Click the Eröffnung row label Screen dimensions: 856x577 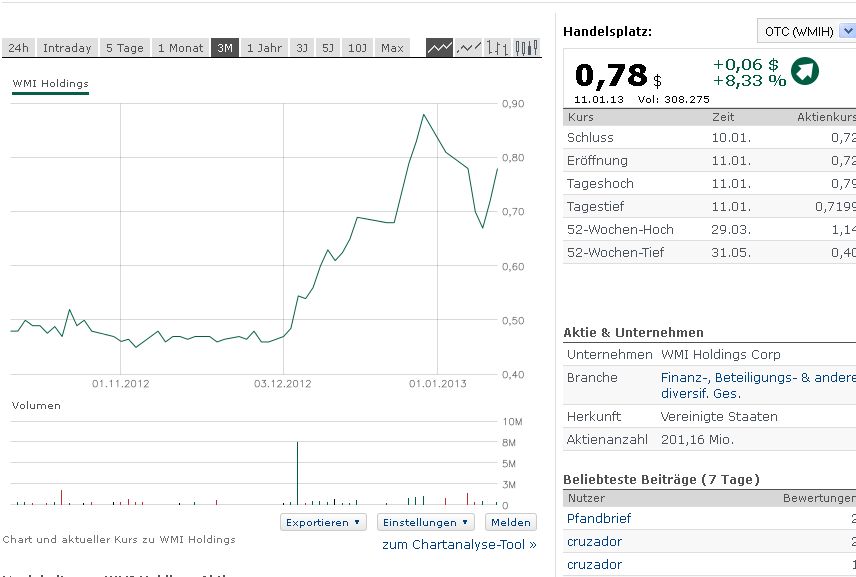597,160
